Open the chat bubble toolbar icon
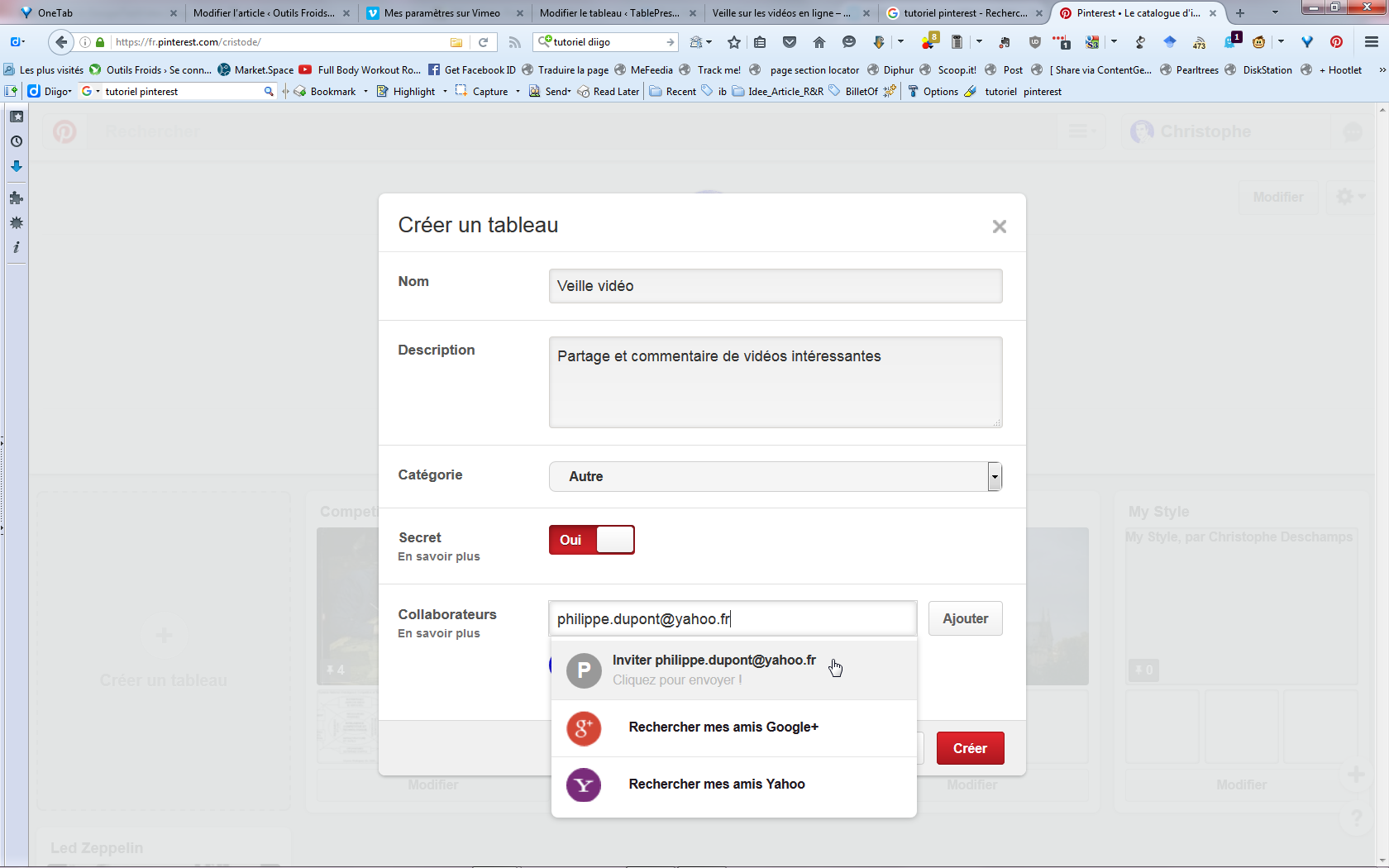 pos(849,42)
